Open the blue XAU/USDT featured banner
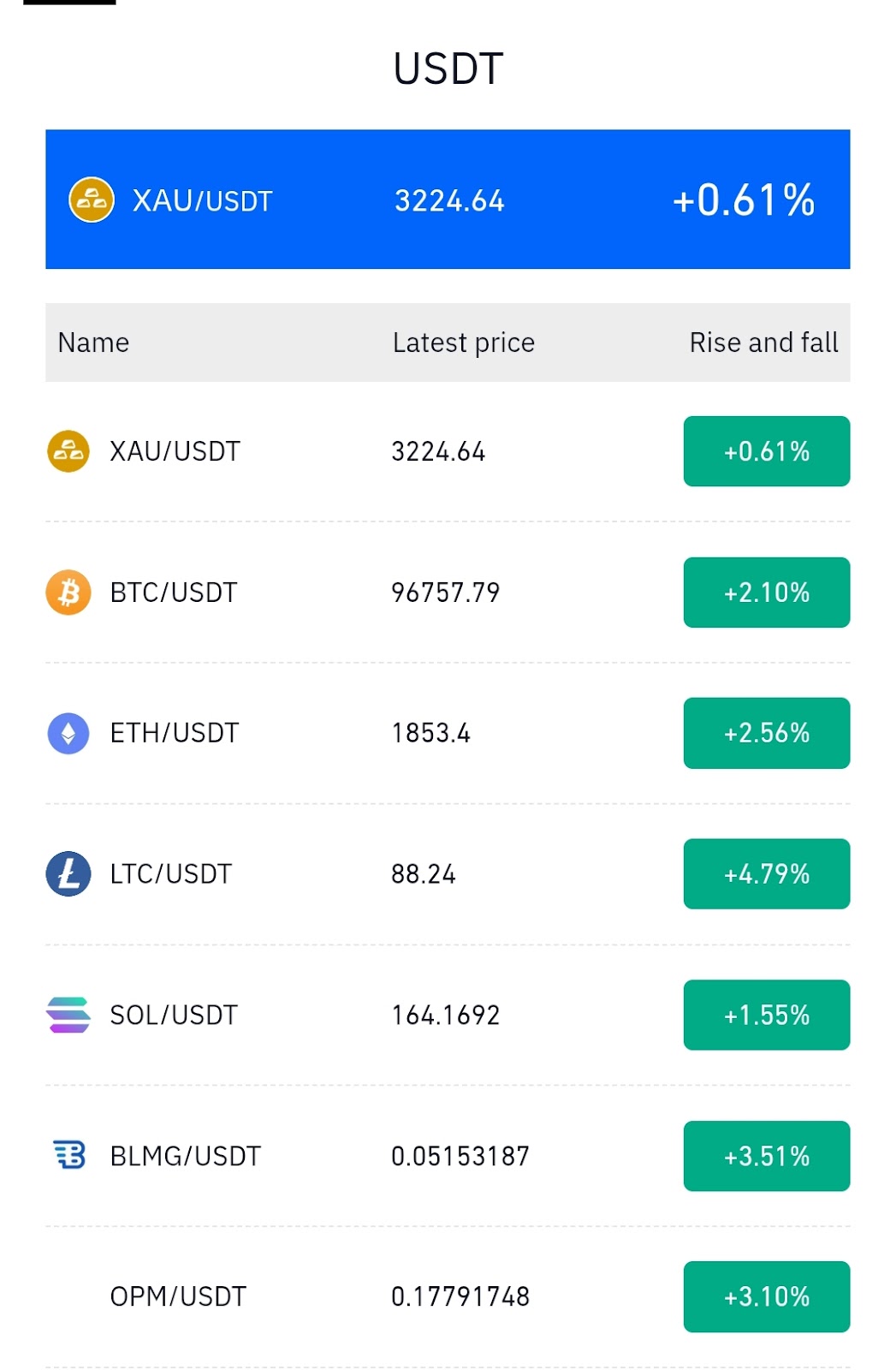Viewport: 896px width, 1370px height. coord(448,200)
